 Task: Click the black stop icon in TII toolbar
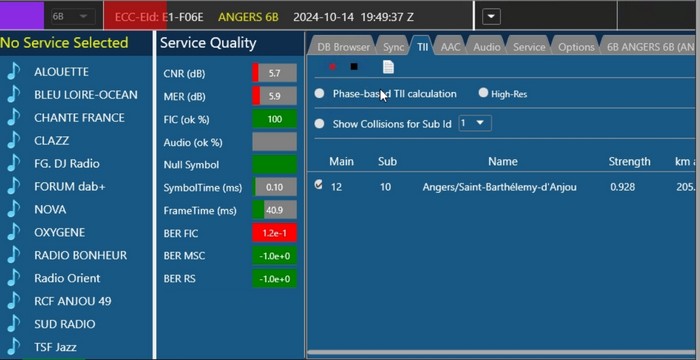pos(354,67)
